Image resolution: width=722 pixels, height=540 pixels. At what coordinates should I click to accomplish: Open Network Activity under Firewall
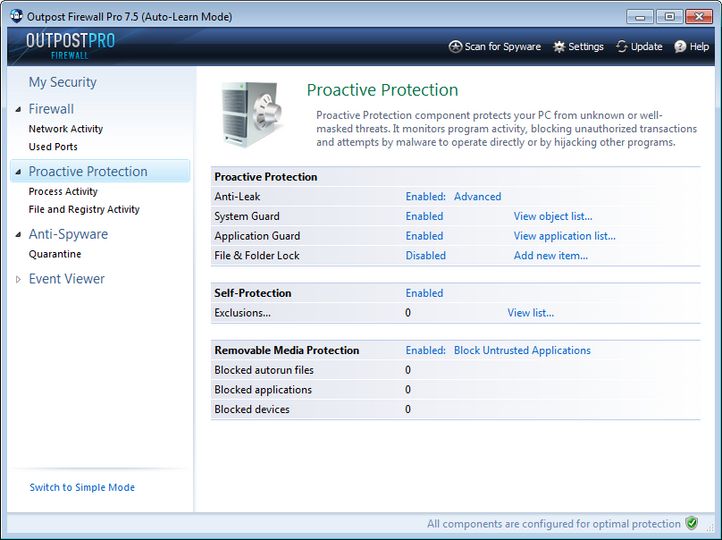click(65, 129)
